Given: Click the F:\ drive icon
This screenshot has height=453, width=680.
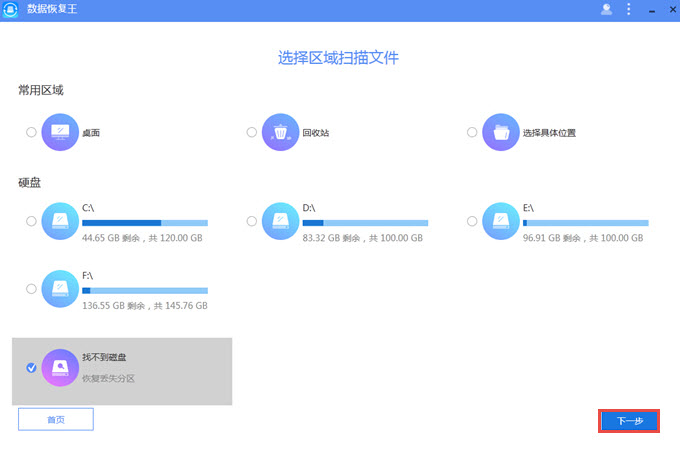Looking at the screenshot, I should click(x=60, y=288).
